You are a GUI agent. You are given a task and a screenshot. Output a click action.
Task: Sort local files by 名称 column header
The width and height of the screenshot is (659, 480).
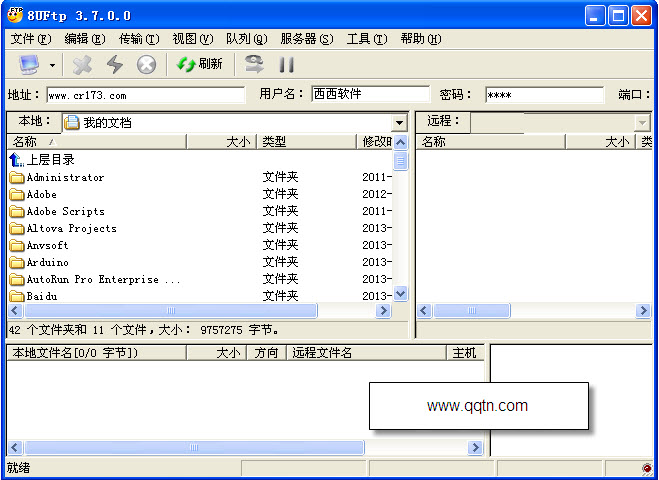tap(96, 142)
